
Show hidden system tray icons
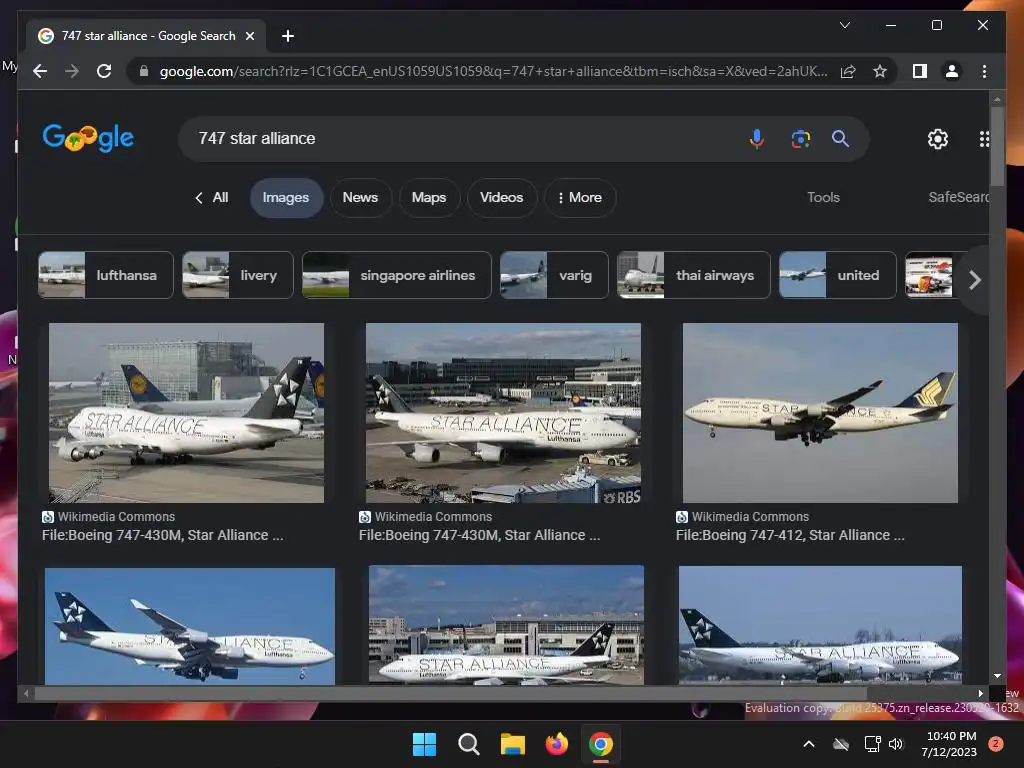click(808, 744)
